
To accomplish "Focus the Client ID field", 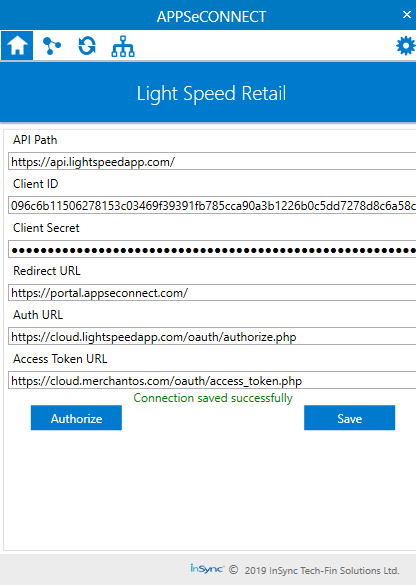I will pyautogui.click(x=212, y=205).
